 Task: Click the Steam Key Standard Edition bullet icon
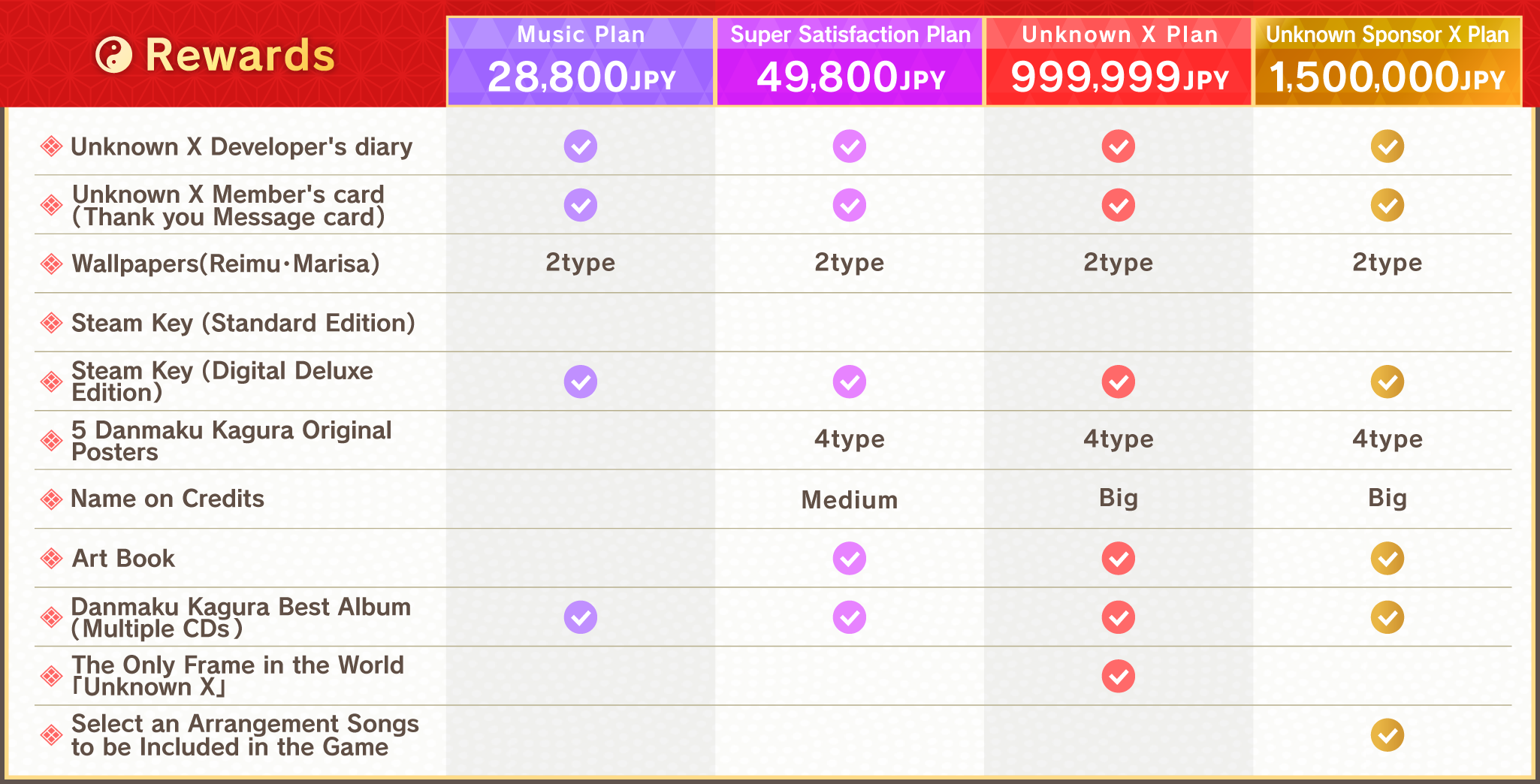coord(51,323)
